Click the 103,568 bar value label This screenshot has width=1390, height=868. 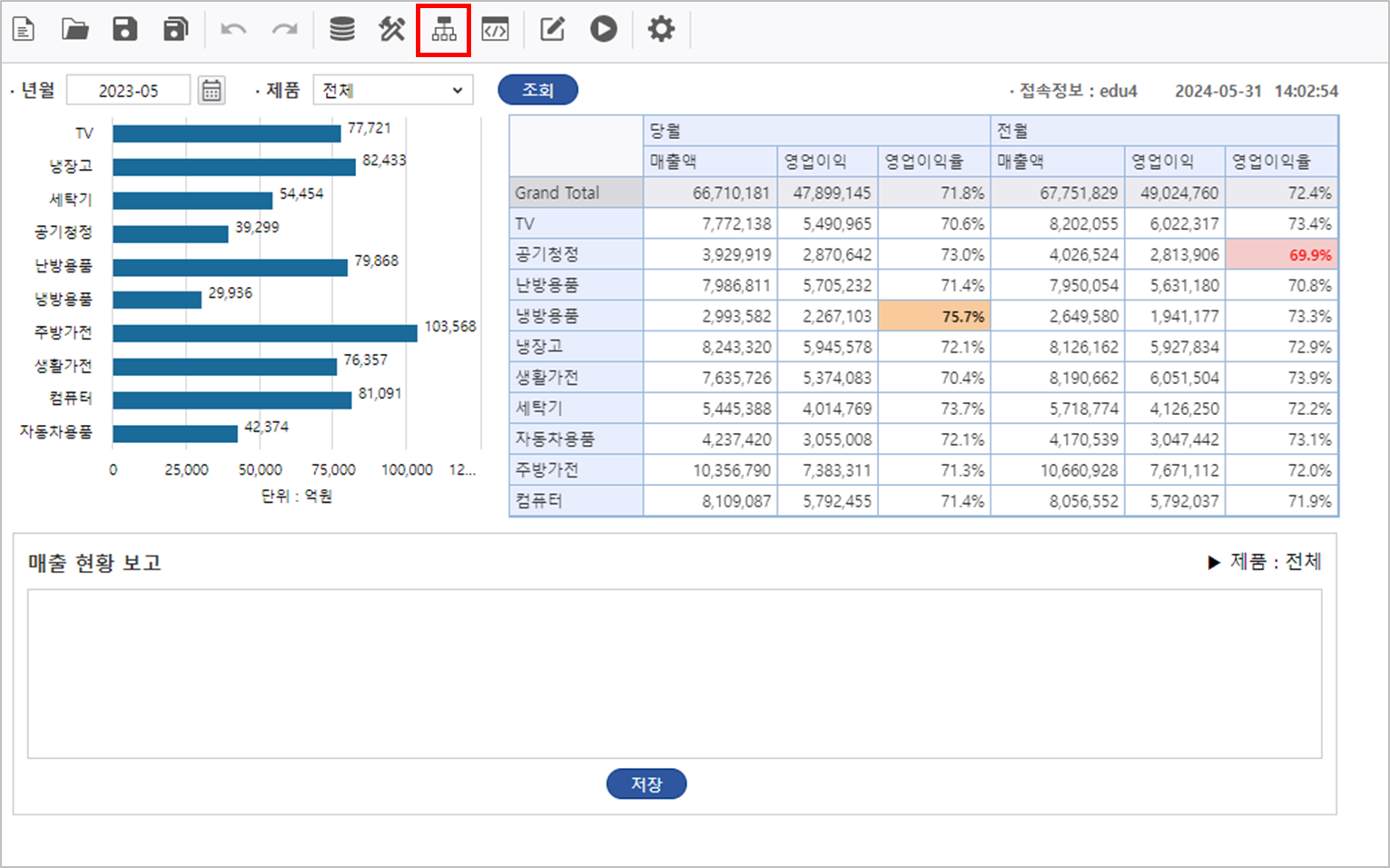coord(450,326)
